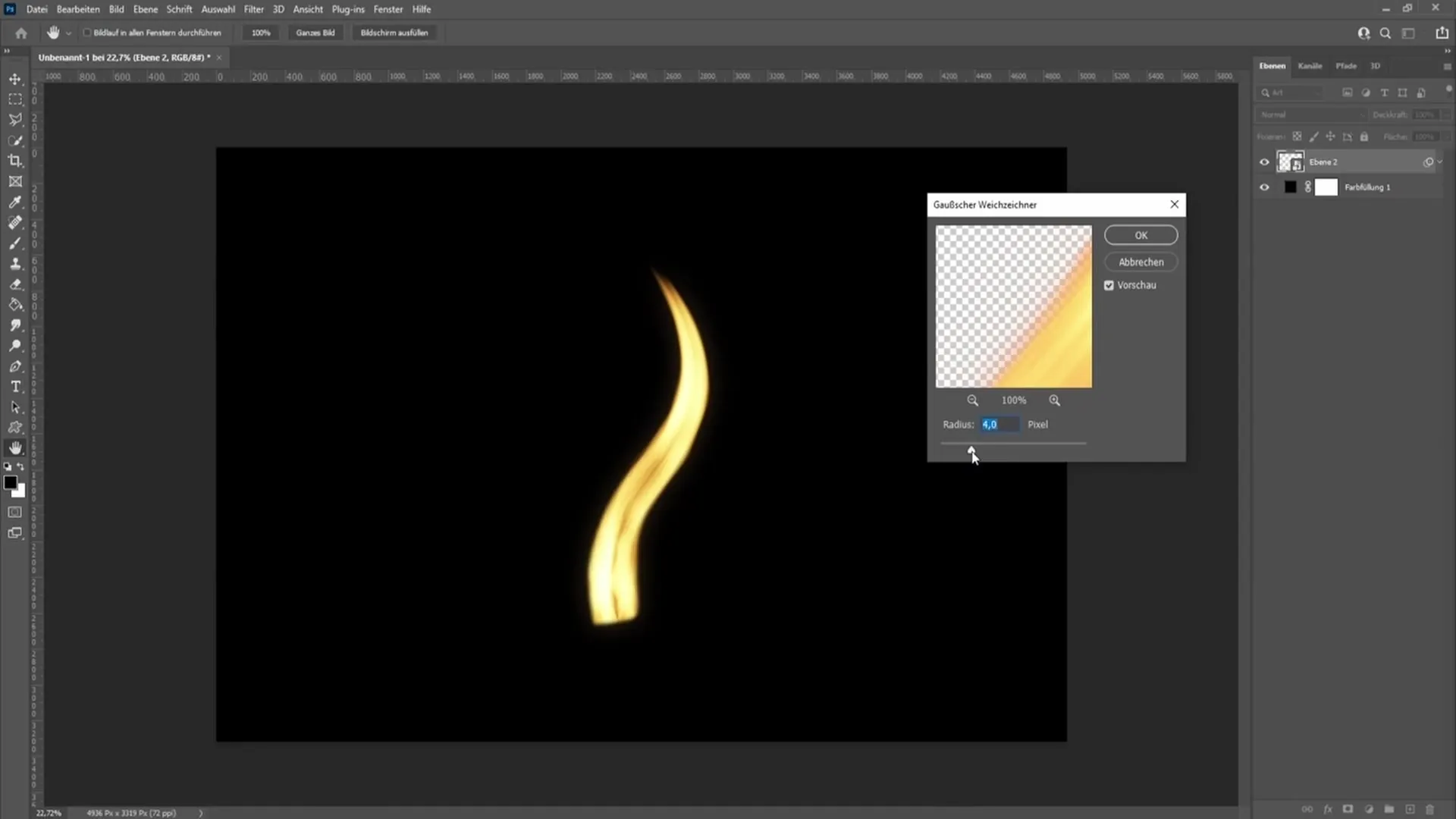Viewport: 1456px width, 819px height.
Task: Select the Custom Shape tool
Action: tap(15, 427)
